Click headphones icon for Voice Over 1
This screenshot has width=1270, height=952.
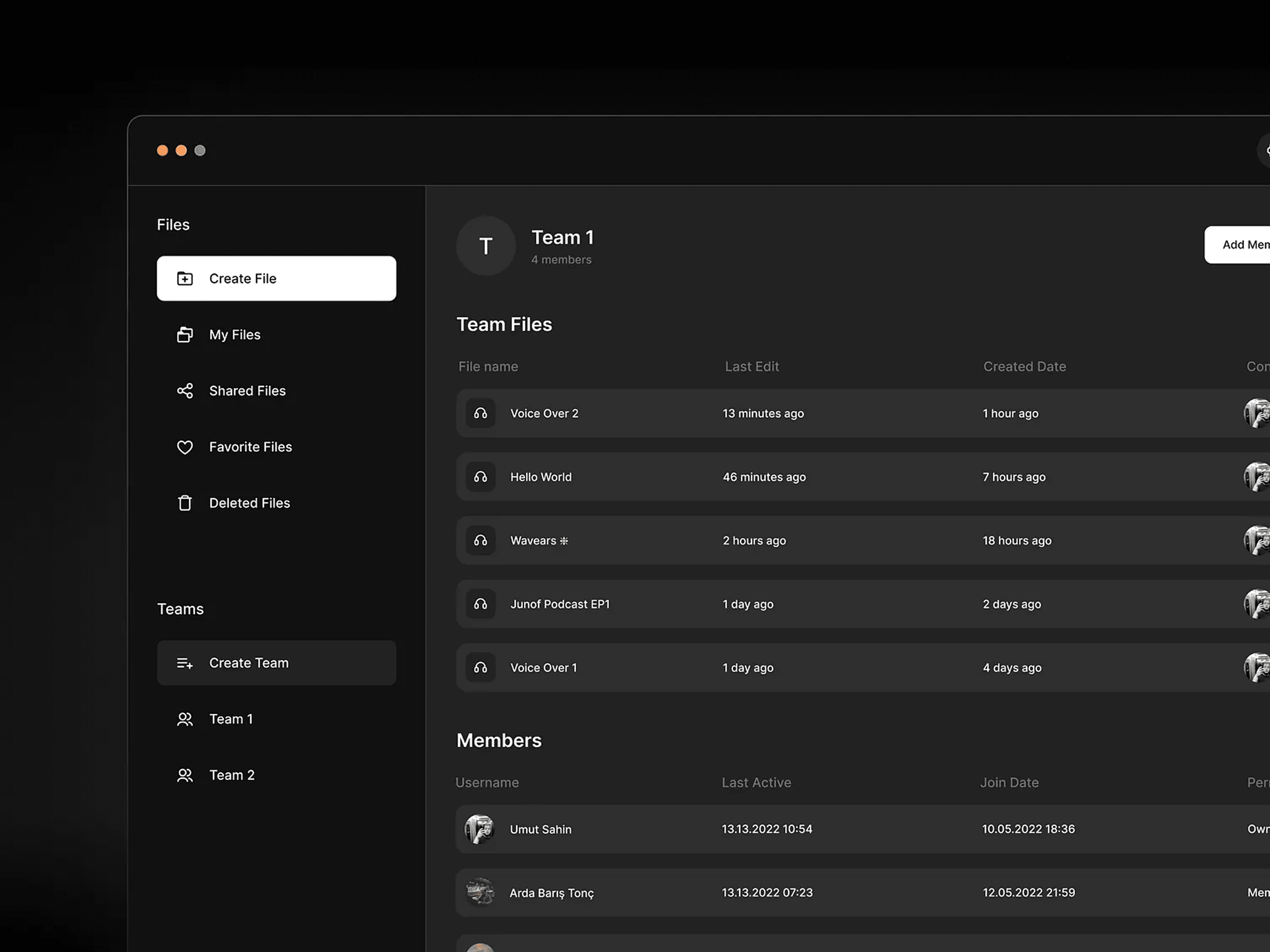tap(481, 668)
